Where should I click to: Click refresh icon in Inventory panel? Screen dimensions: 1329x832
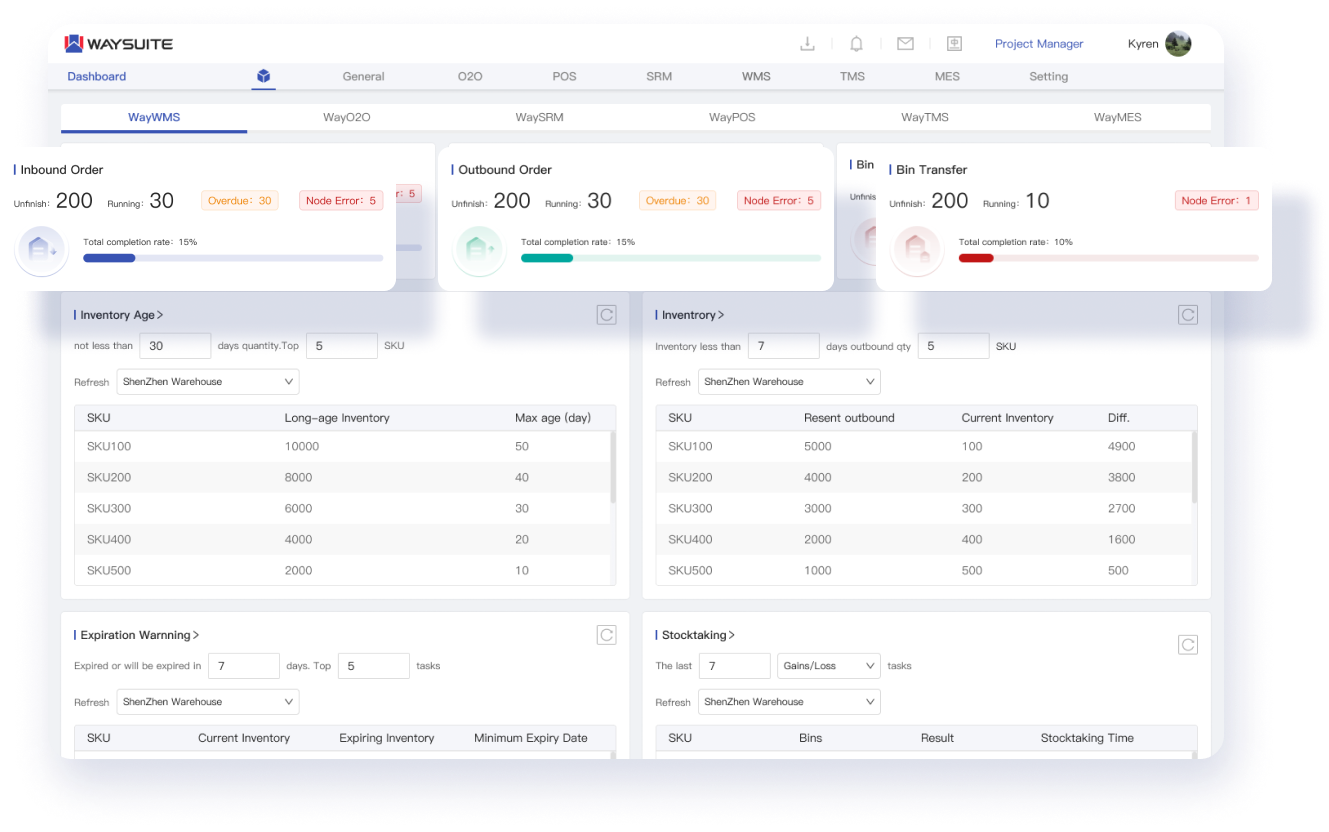[x=1187, y=315]
